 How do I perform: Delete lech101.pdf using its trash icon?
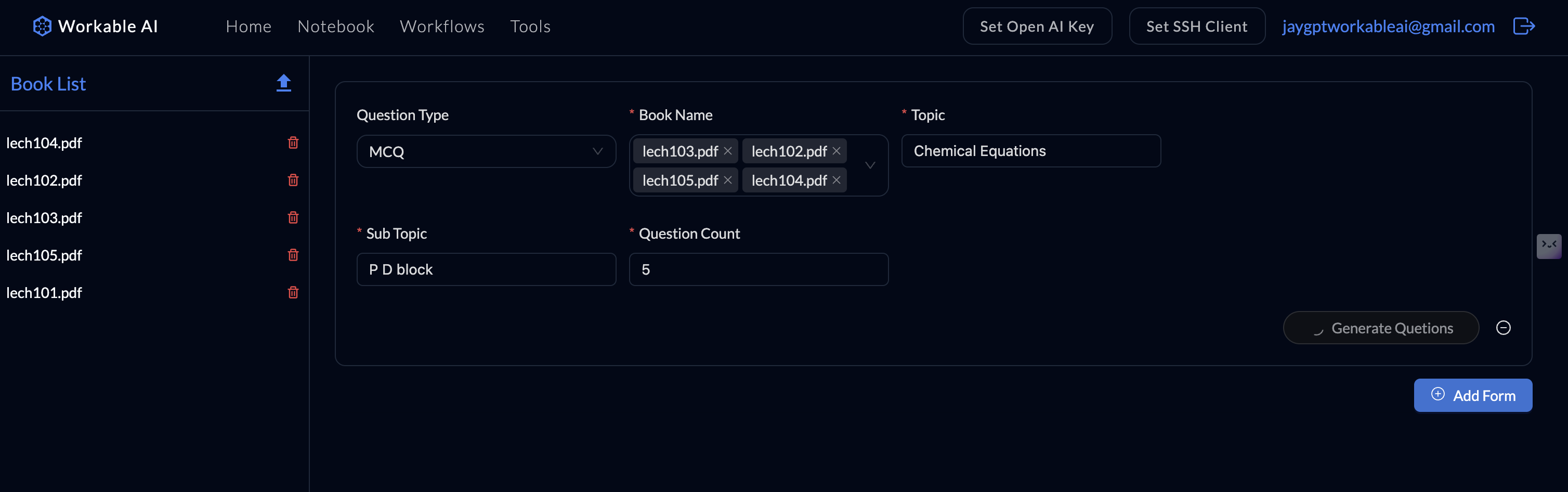point(293,293)
